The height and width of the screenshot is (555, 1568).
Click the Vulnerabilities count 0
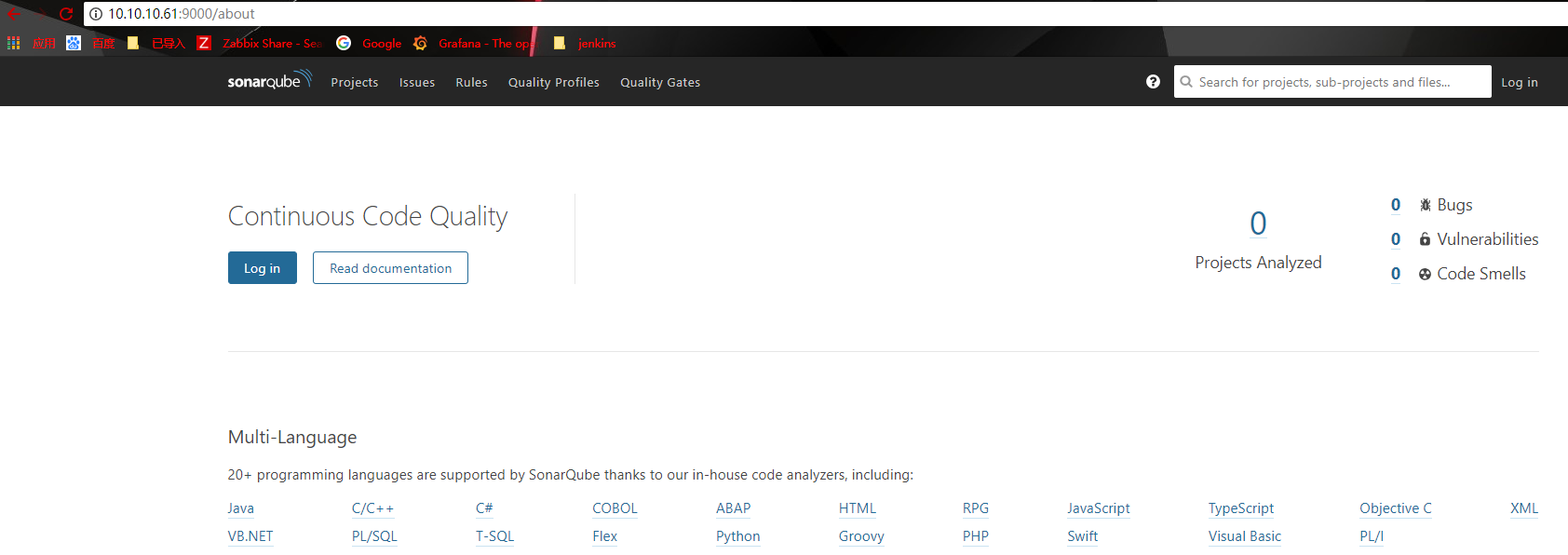pos(1396,239)
